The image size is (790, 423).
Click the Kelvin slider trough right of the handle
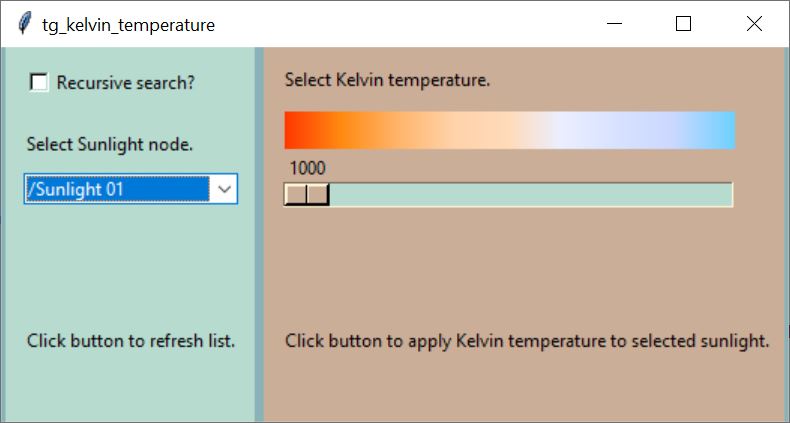pos(531,195)
